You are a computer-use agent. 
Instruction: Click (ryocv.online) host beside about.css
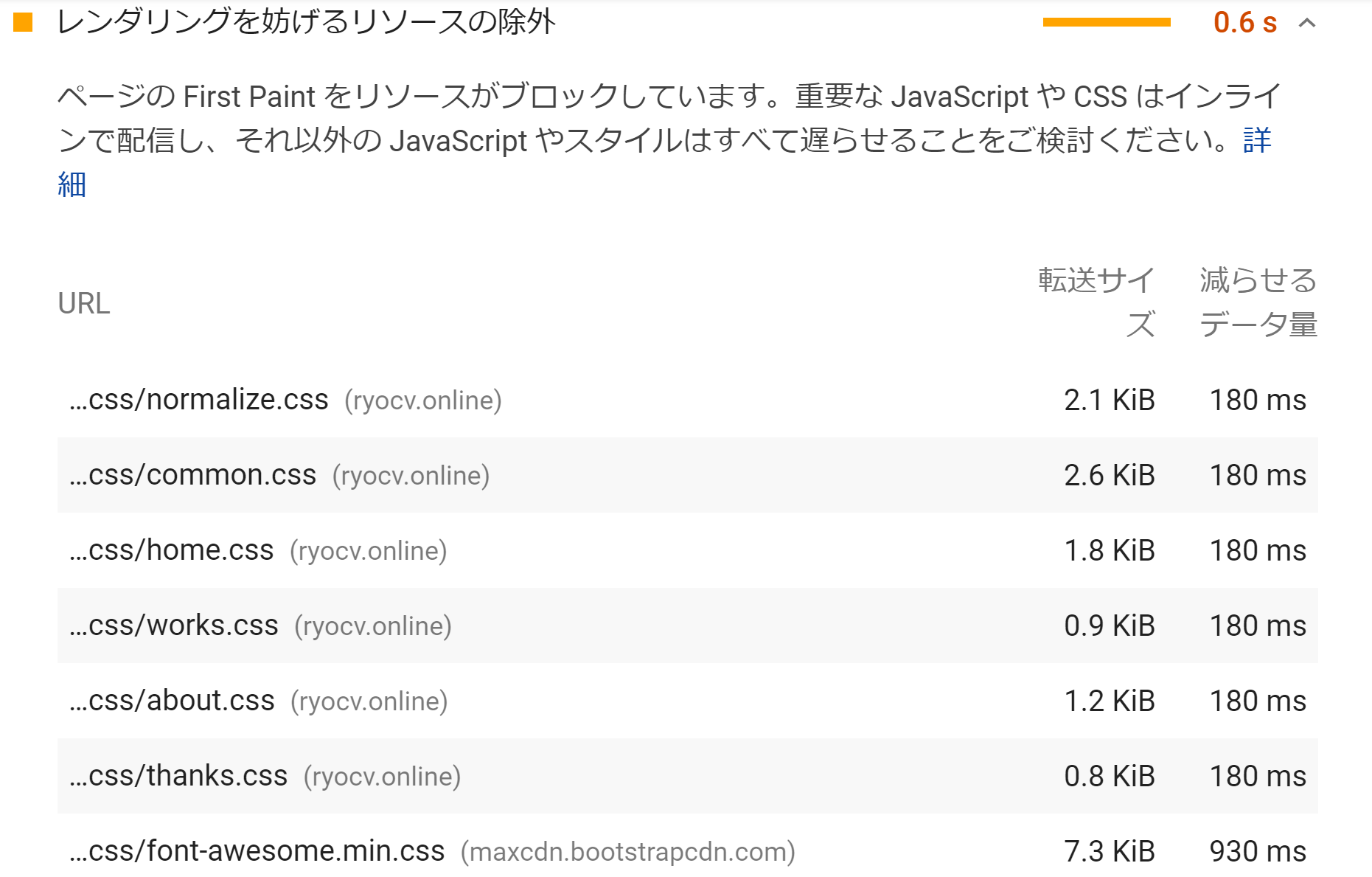[369, 701]
